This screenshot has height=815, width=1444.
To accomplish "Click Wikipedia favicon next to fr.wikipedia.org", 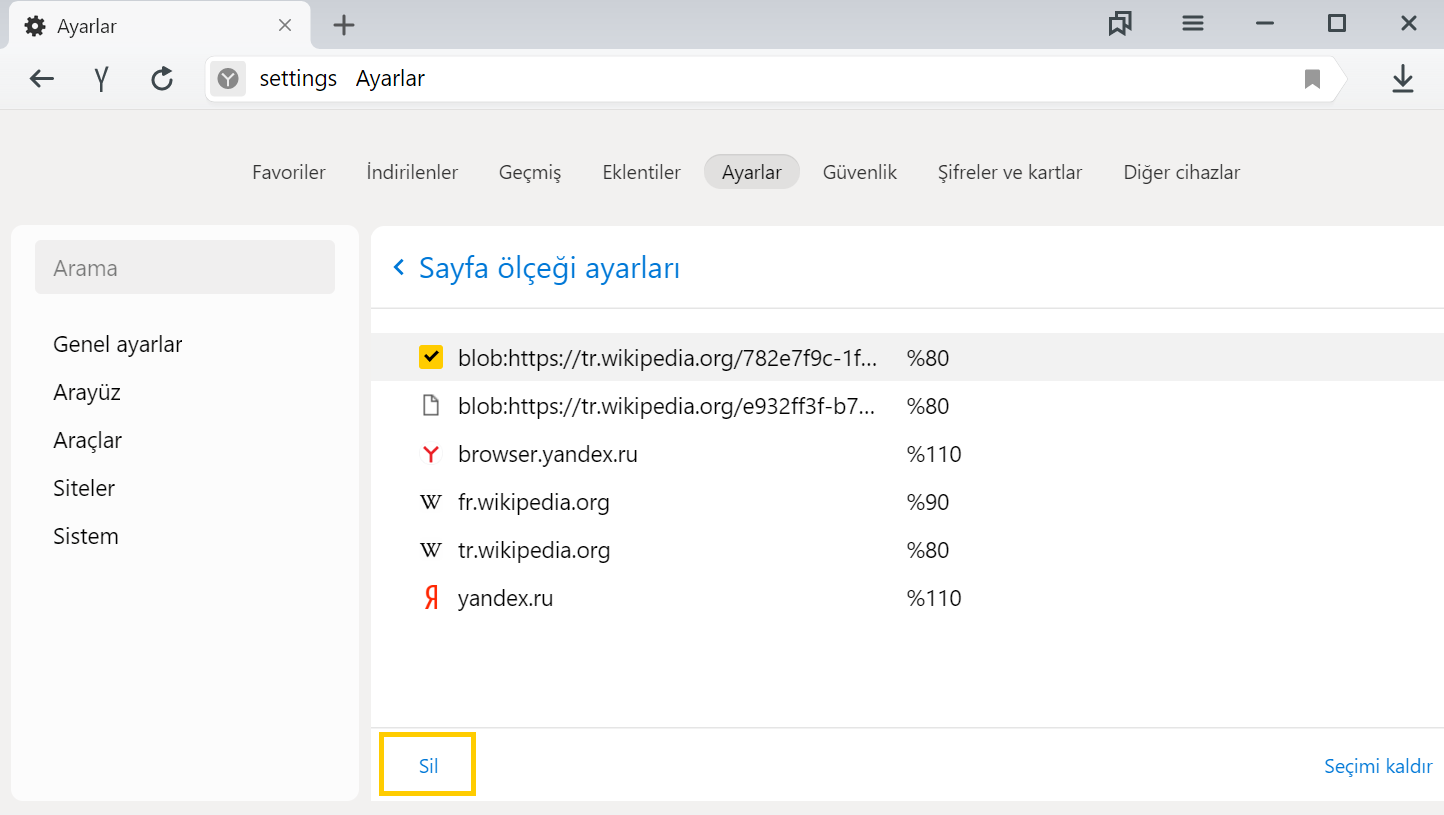I will pos(431,502).
